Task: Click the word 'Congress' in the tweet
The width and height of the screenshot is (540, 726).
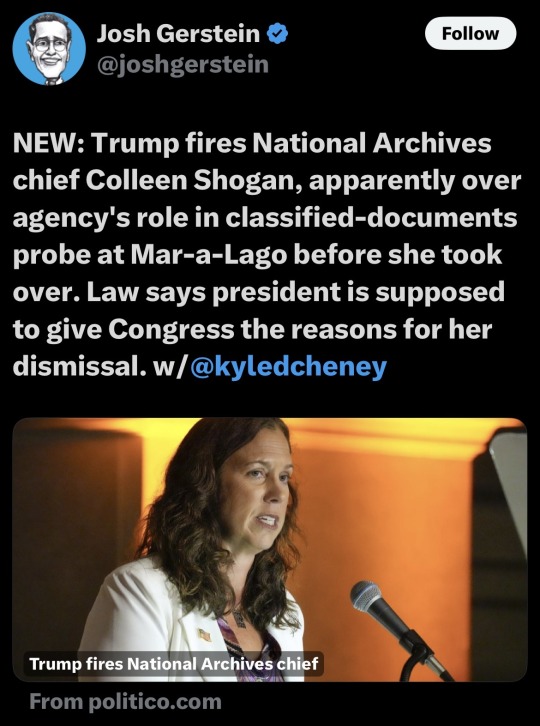Action: (x=171, y=329)
